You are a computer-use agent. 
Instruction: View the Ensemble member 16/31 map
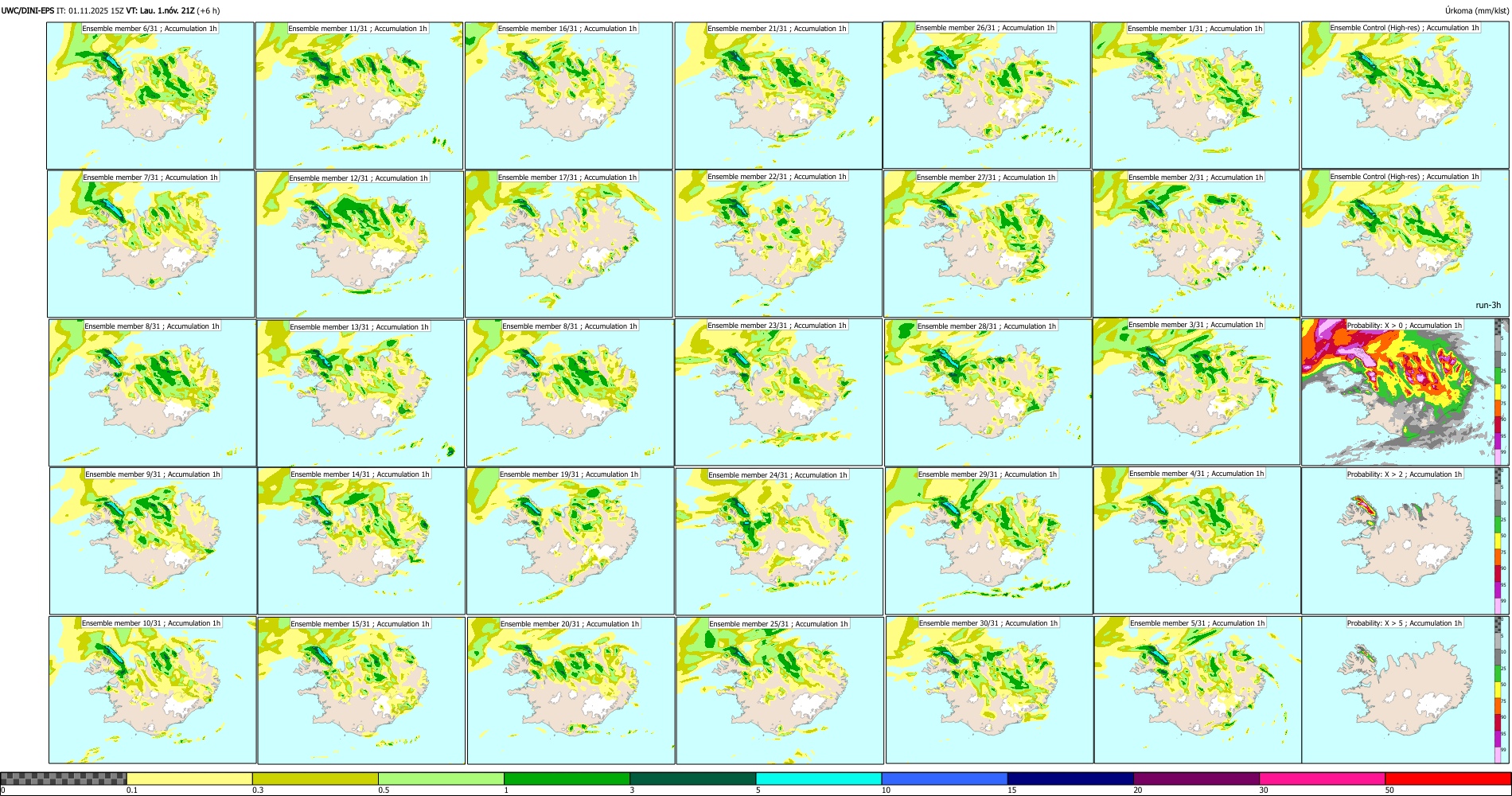coord(569,96)
